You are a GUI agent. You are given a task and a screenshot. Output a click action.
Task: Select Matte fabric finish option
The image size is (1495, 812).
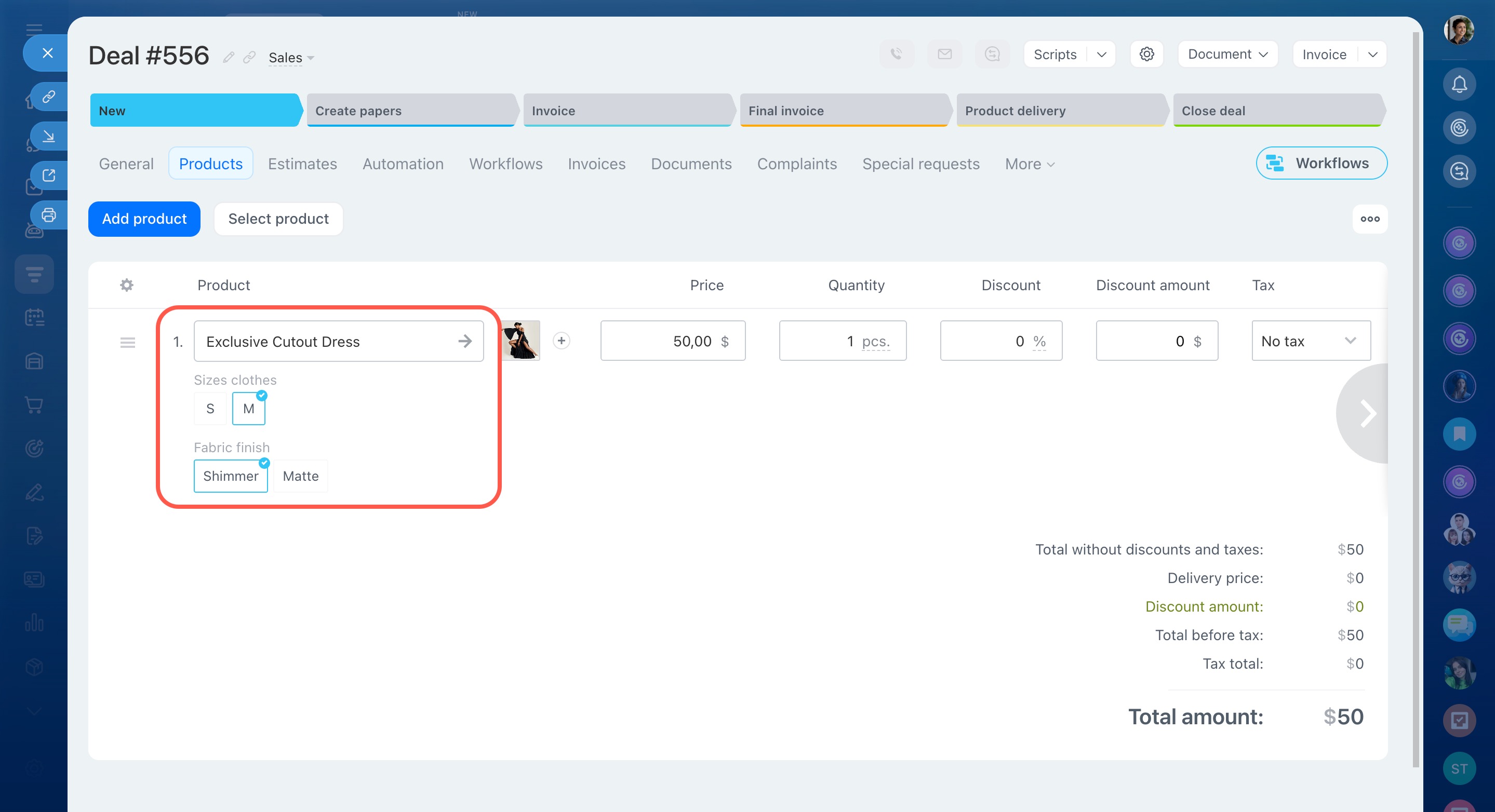point(301,476)
